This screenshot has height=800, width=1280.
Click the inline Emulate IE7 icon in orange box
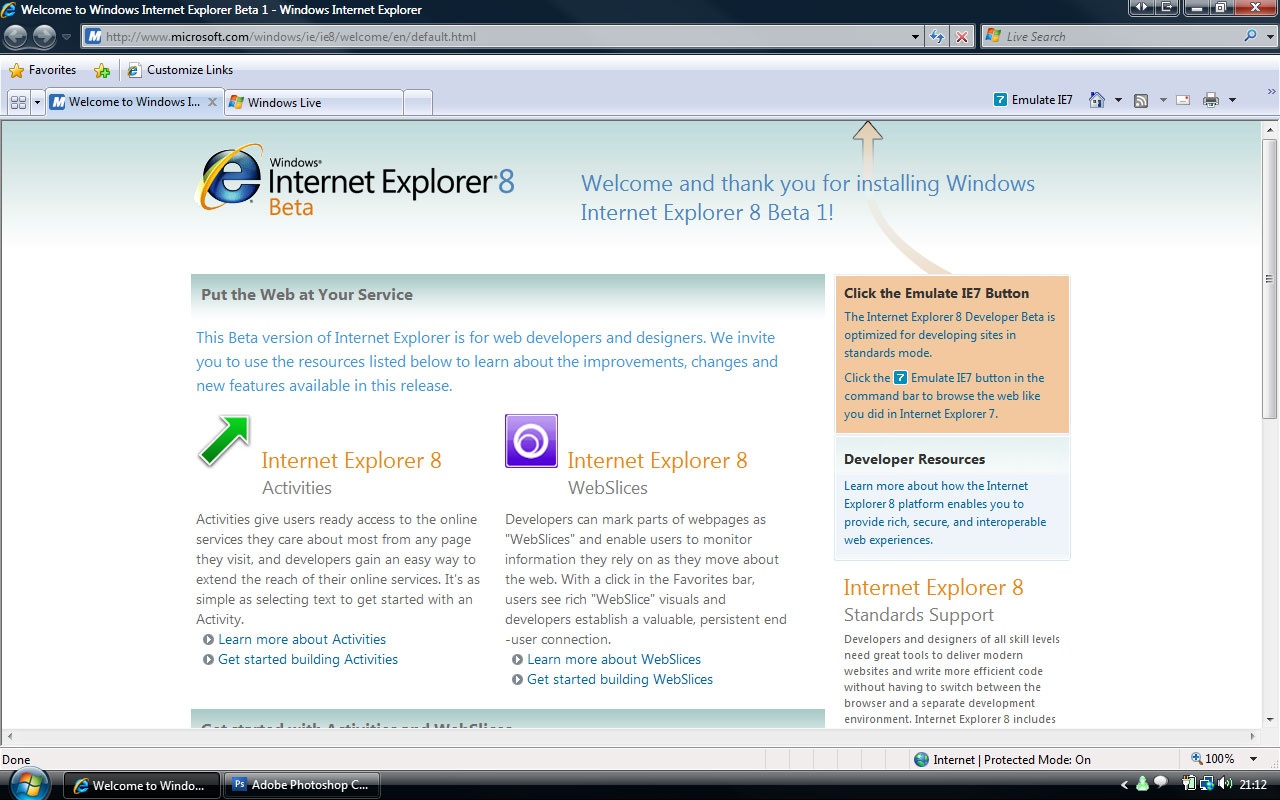tap(900, 378)
